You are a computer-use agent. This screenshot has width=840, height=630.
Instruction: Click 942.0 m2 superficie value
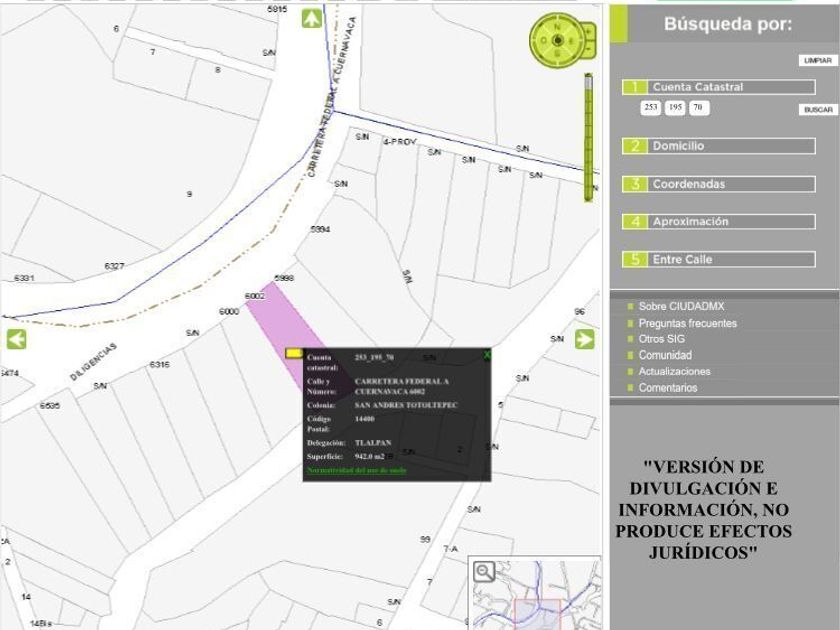click(370, 456)
